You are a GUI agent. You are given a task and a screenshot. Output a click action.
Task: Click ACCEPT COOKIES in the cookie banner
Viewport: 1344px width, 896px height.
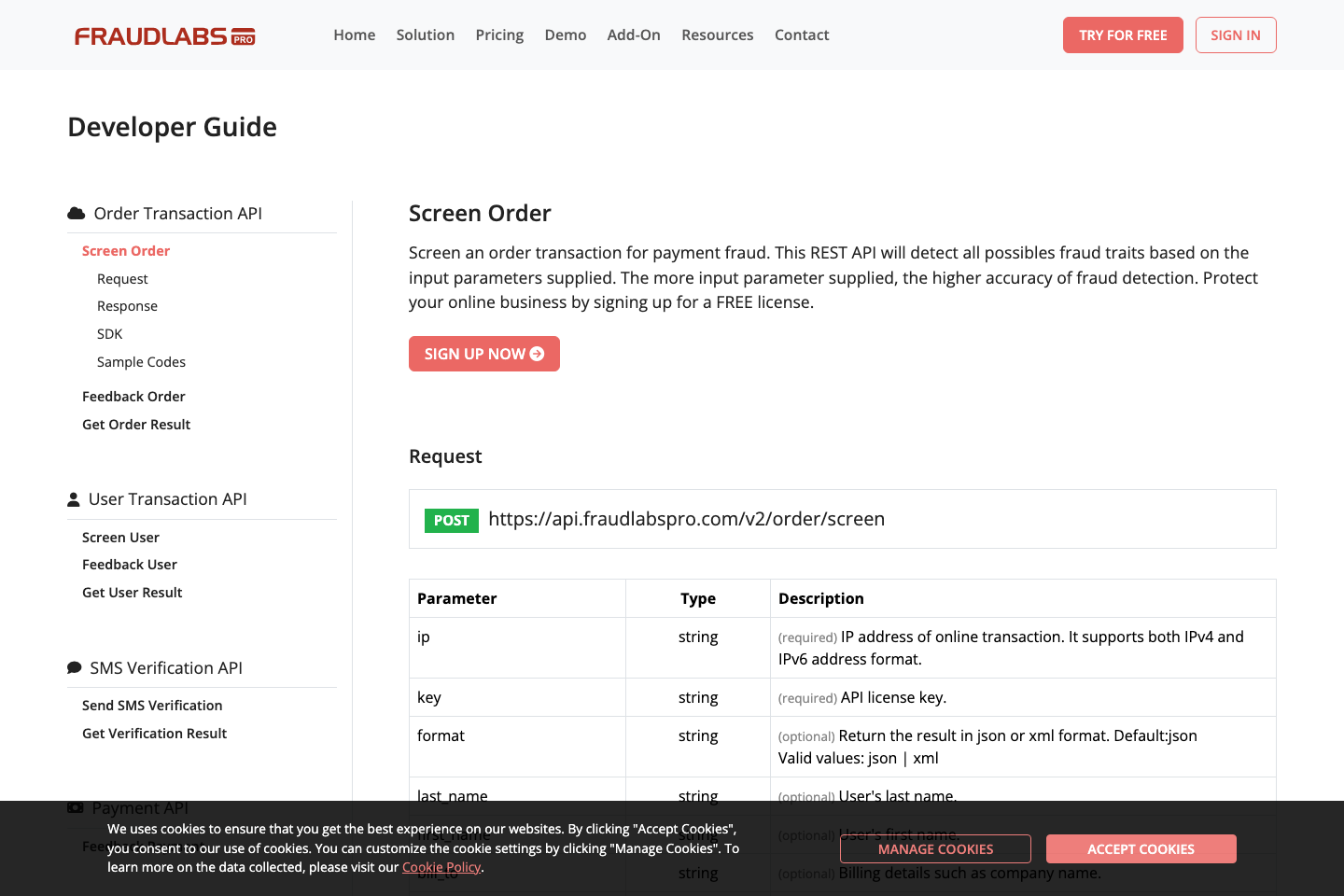click(1141, 848)
